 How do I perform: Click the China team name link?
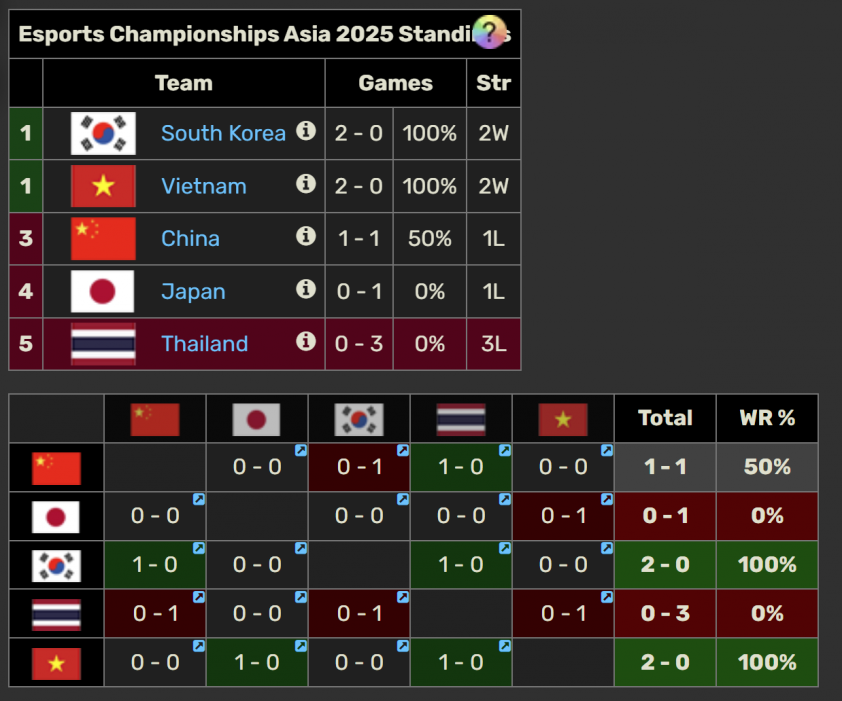coord(190,239)
